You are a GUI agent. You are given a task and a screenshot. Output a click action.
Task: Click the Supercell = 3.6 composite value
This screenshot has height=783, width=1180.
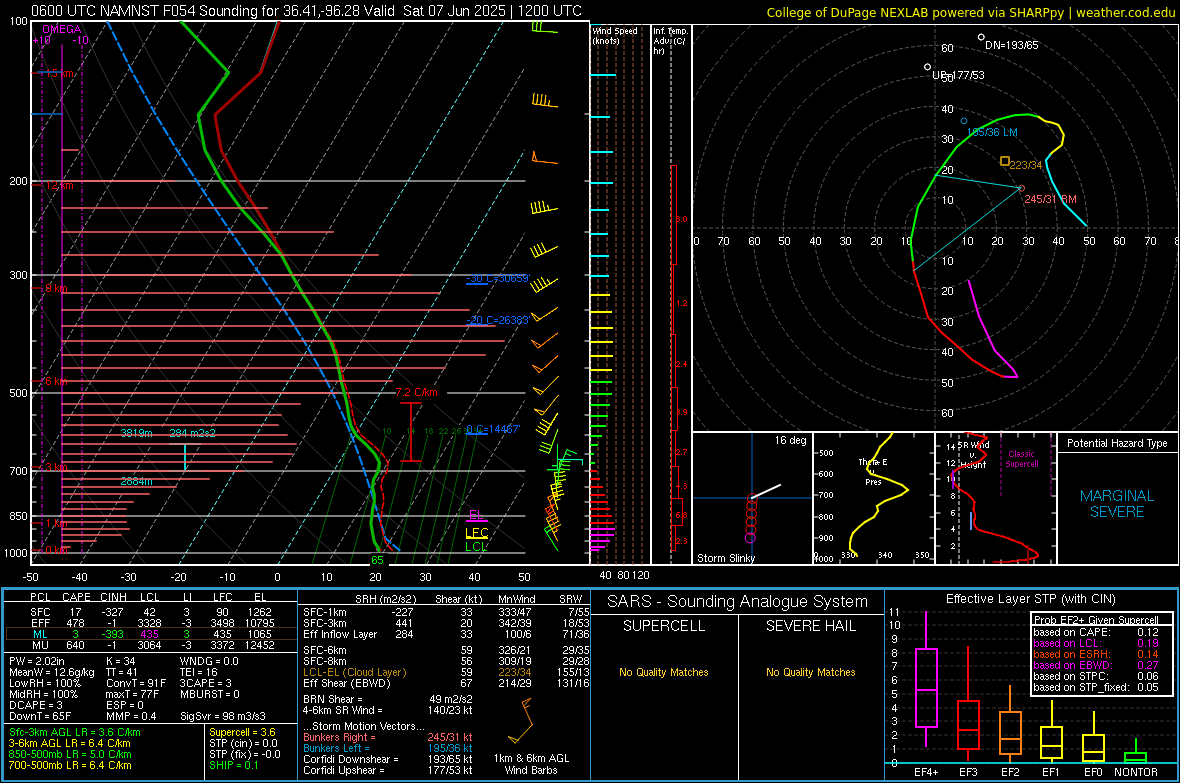coord(242,732)
